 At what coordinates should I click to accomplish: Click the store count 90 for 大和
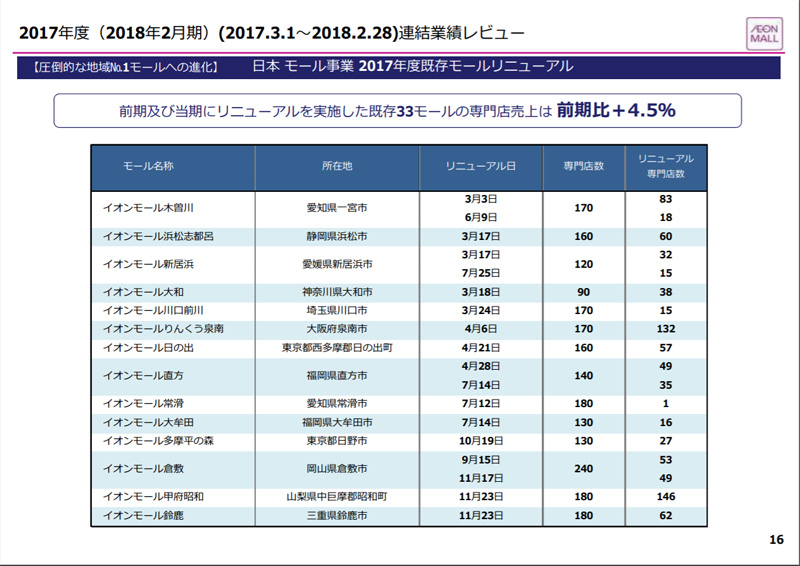pos(584,292)
